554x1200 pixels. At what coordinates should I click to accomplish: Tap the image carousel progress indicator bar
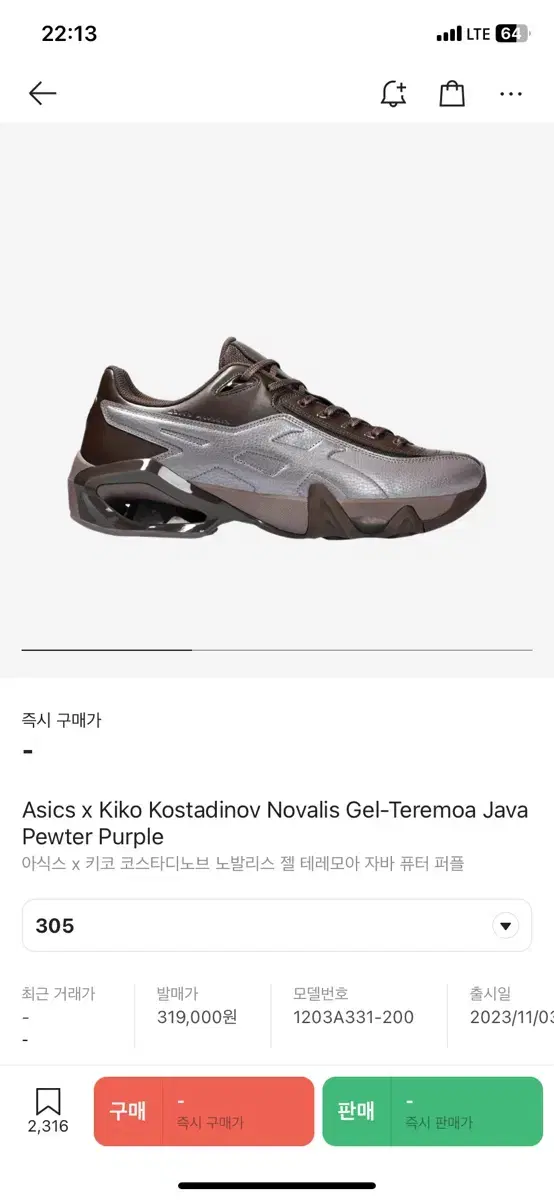tap(277, 650)
